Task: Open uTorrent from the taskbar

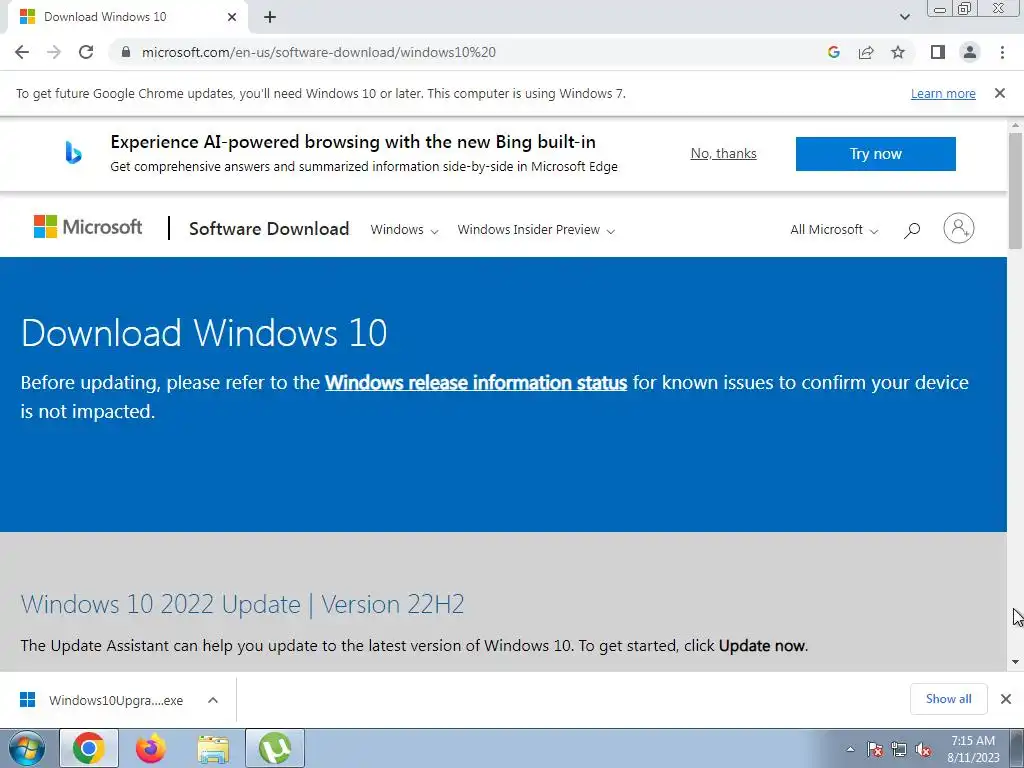Action: tap(275, 748)
